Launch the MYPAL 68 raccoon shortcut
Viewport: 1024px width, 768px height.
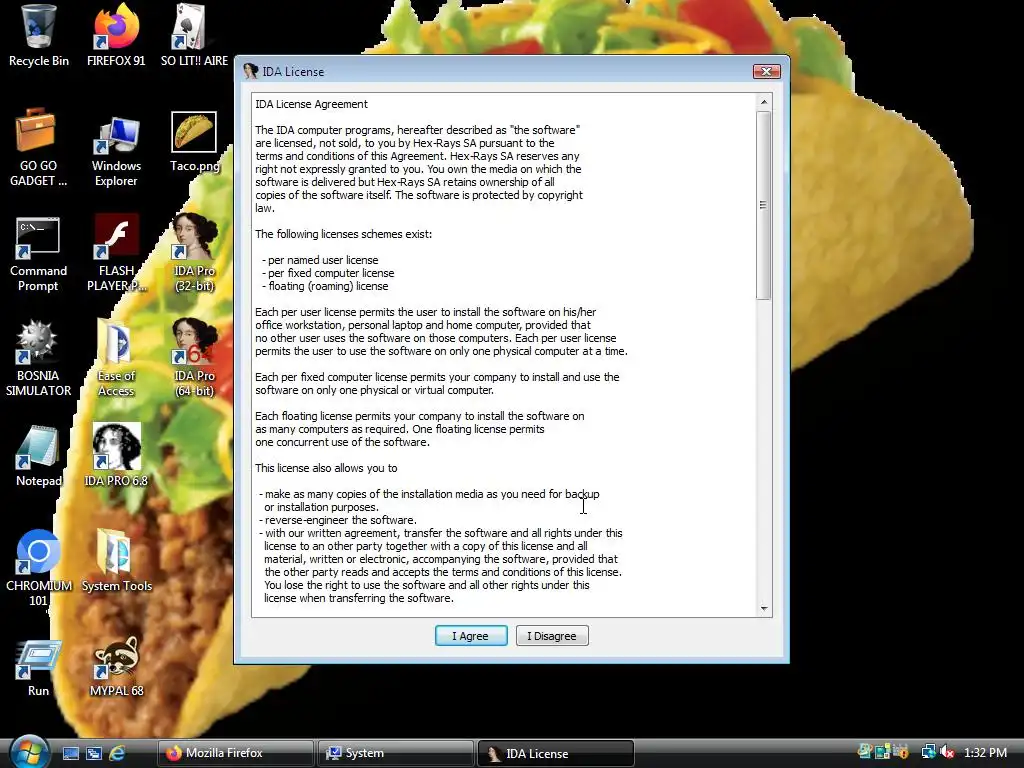pyautogui.click(x=116, y=667)
